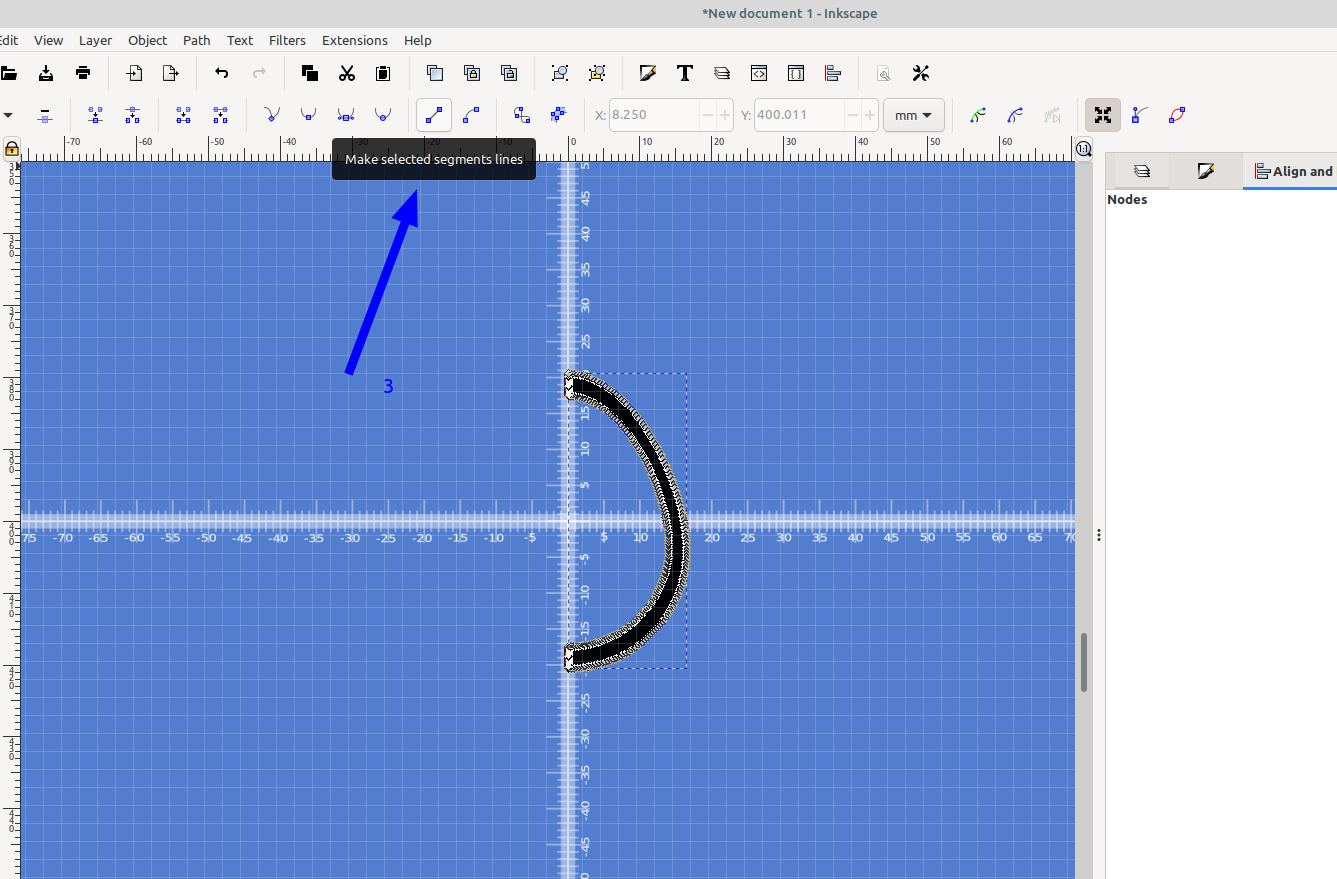Open the Extensions menu
The width and height of the screenshot is (1337, 879).
pyautogui.click(x=355, y=40)
